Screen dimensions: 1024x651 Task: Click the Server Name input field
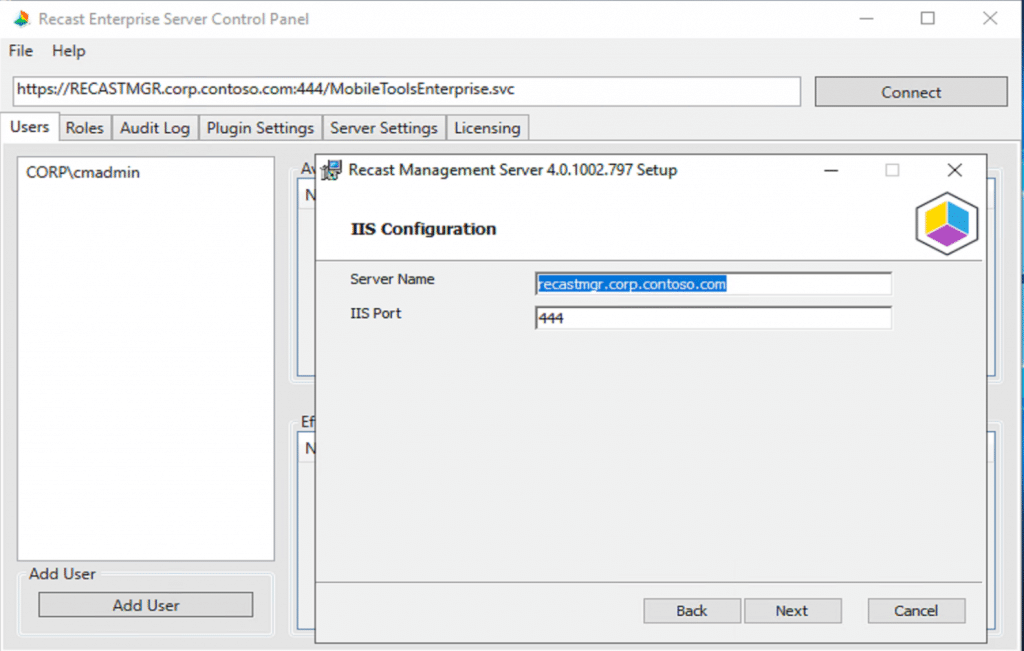click(x=713, y=284)
